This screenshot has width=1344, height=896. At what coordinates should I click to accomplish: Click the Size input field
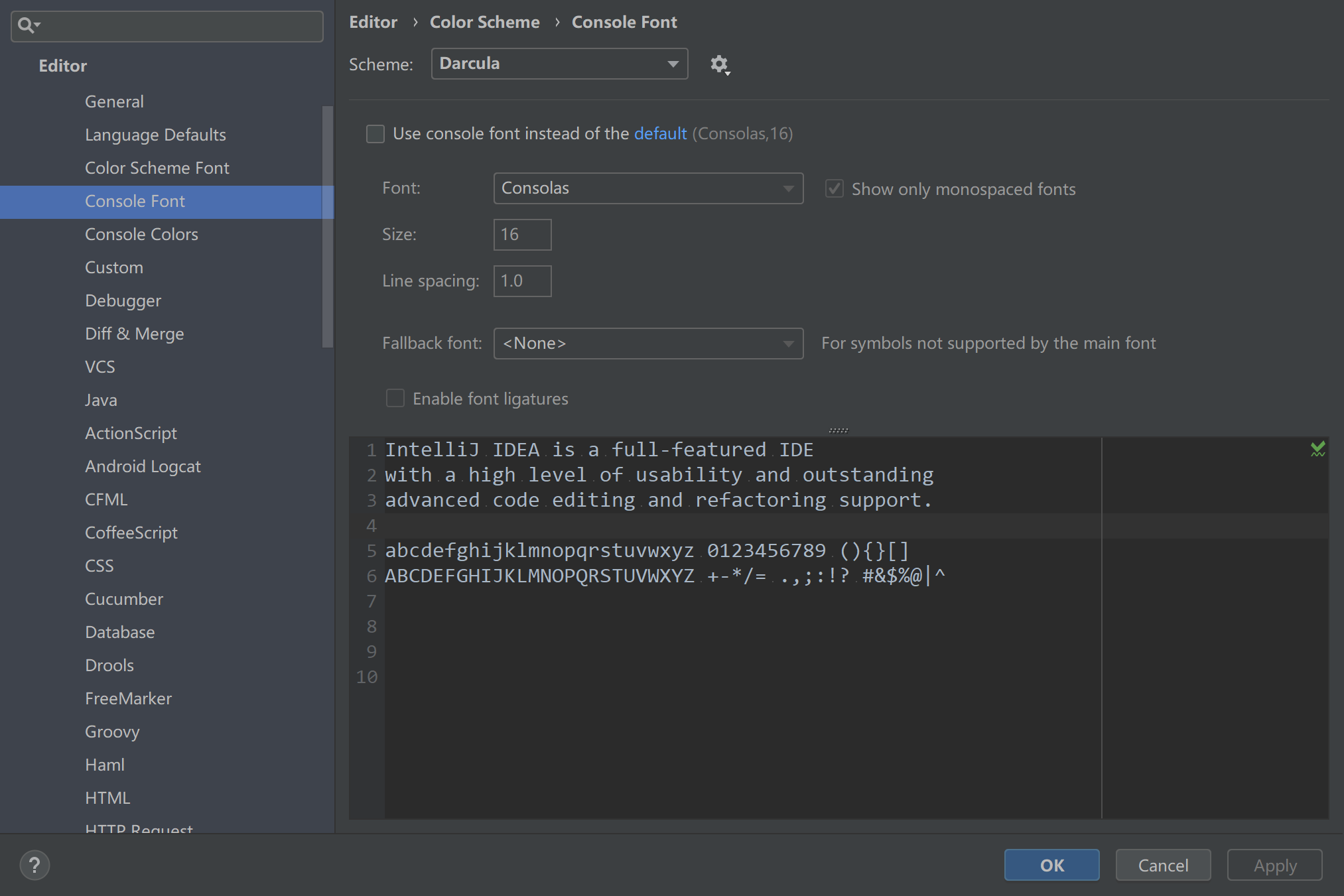coord(522,235)
